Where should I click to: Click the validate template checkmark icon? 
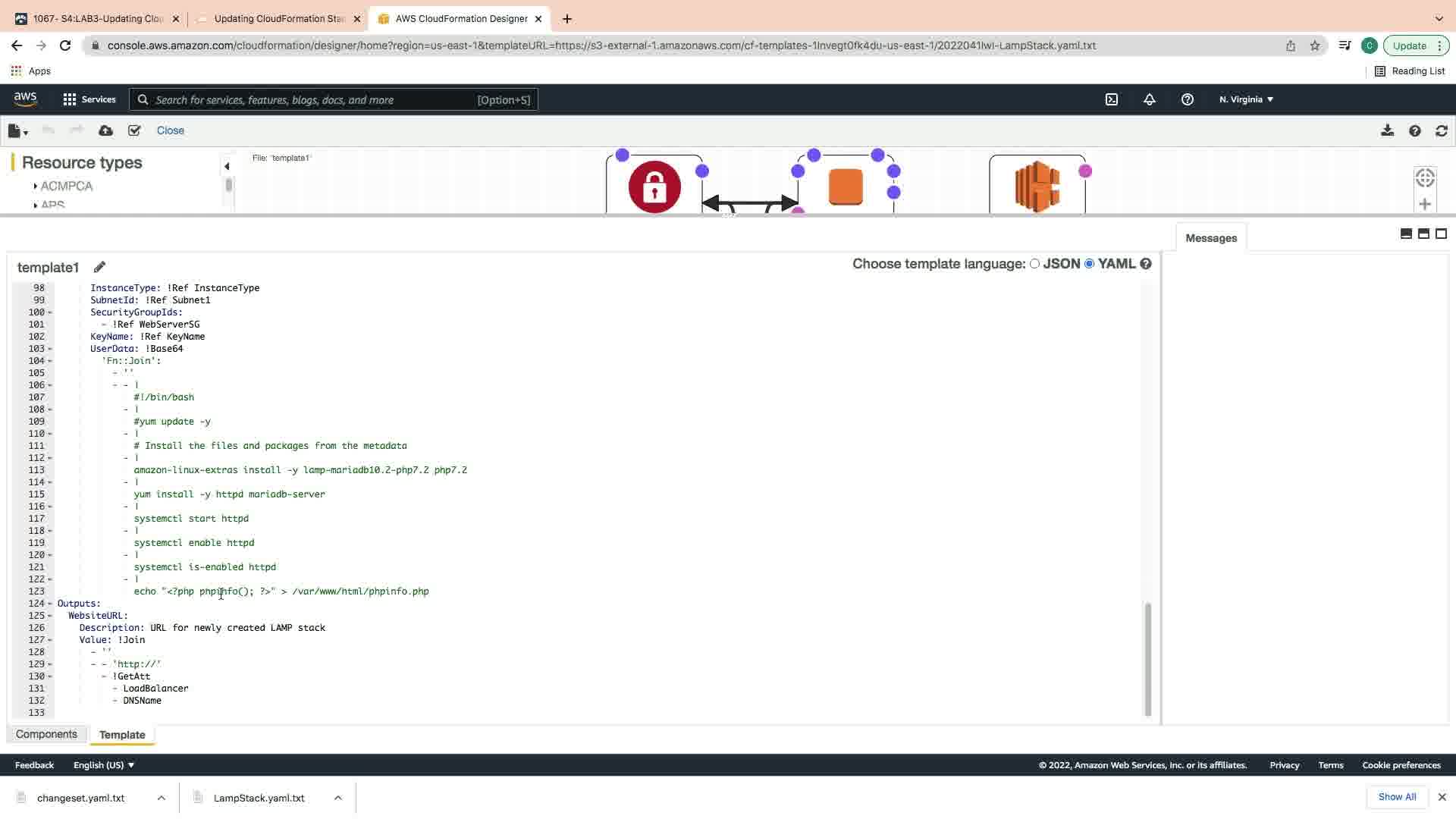[134, 130]
